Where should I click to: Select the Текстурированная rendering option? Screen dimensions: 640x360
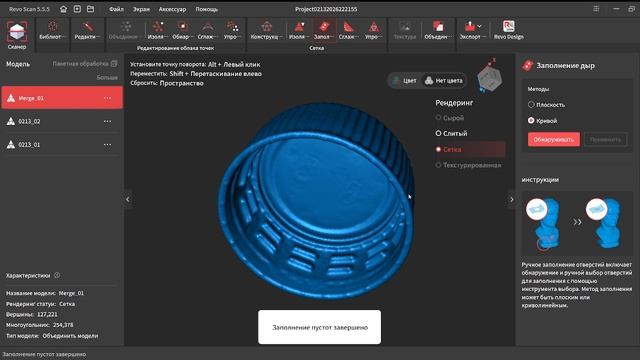pyautogui.click(x=468, y=165)
